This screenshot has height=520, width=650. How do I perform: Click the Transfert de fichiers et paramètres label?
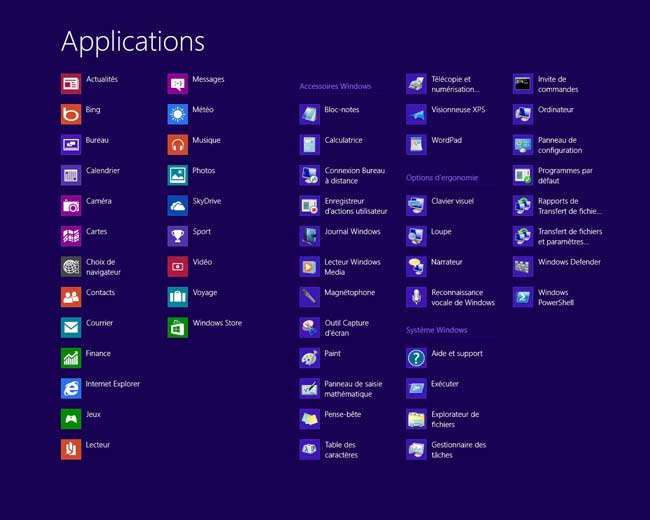point(570,236)
